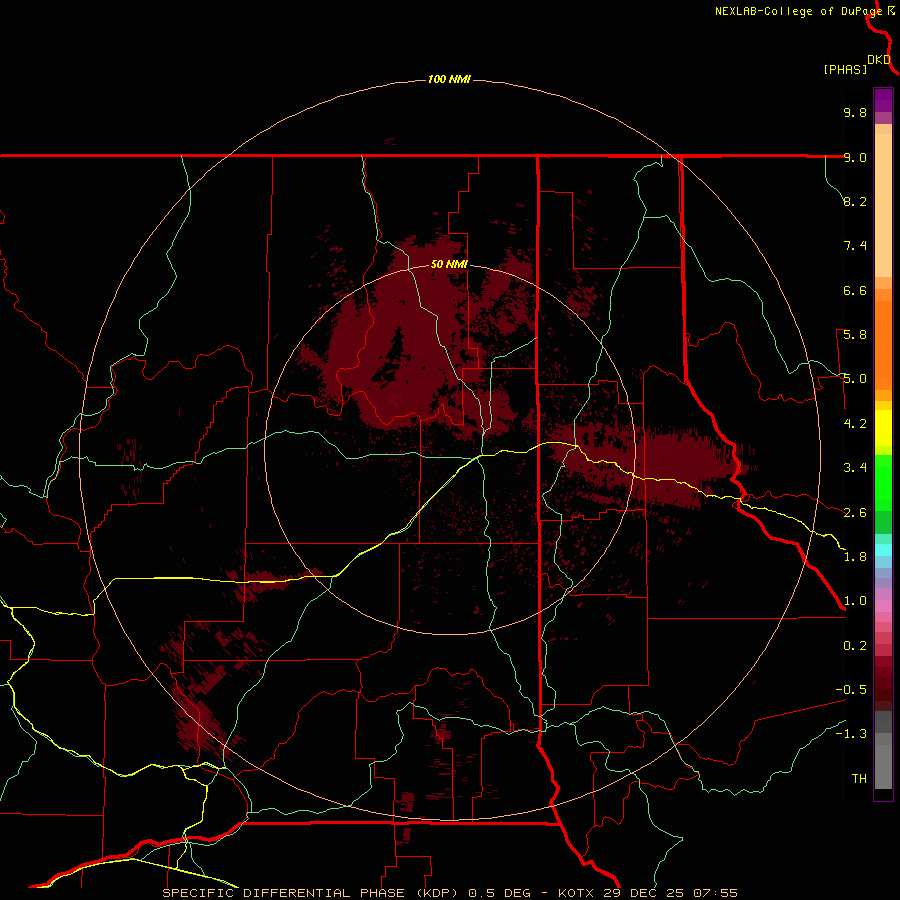Select the pink band of the color bar
900x900 pixels.
click(883, 606)
